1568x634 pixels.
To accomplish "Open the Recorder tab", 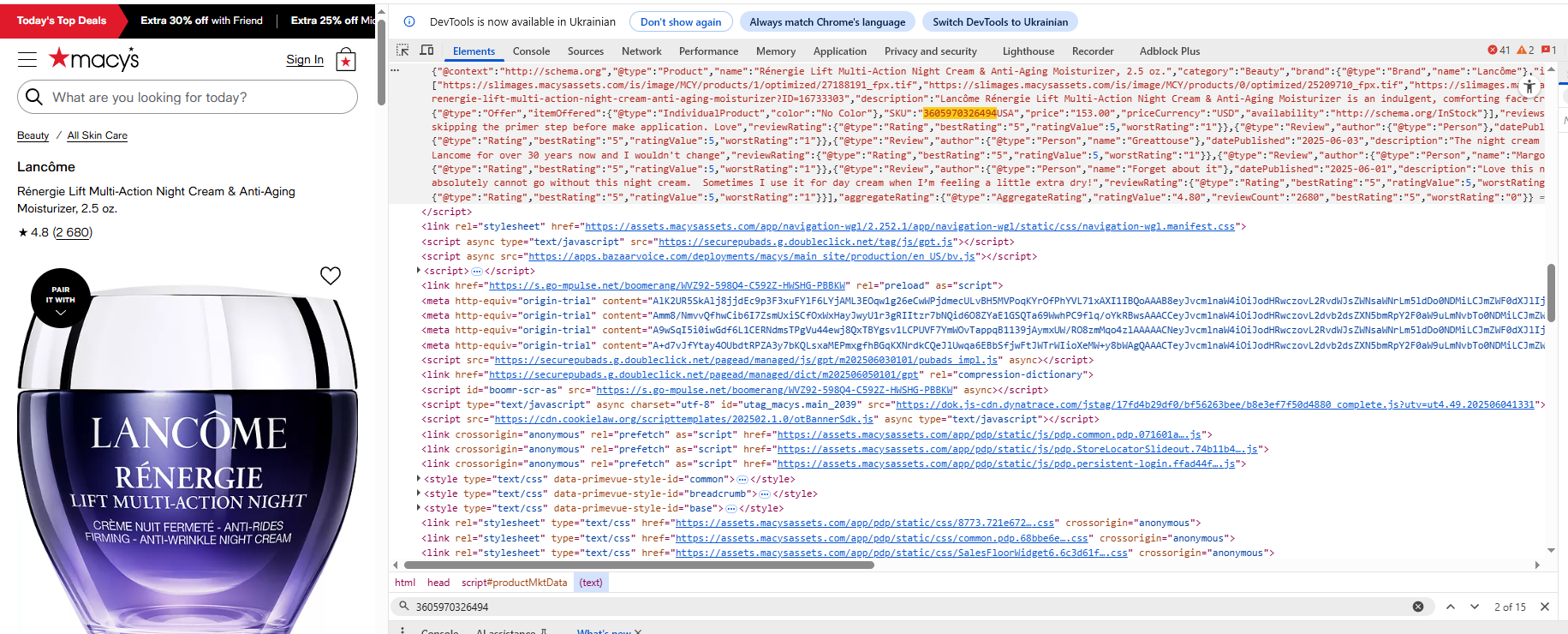I will 1093,51.
